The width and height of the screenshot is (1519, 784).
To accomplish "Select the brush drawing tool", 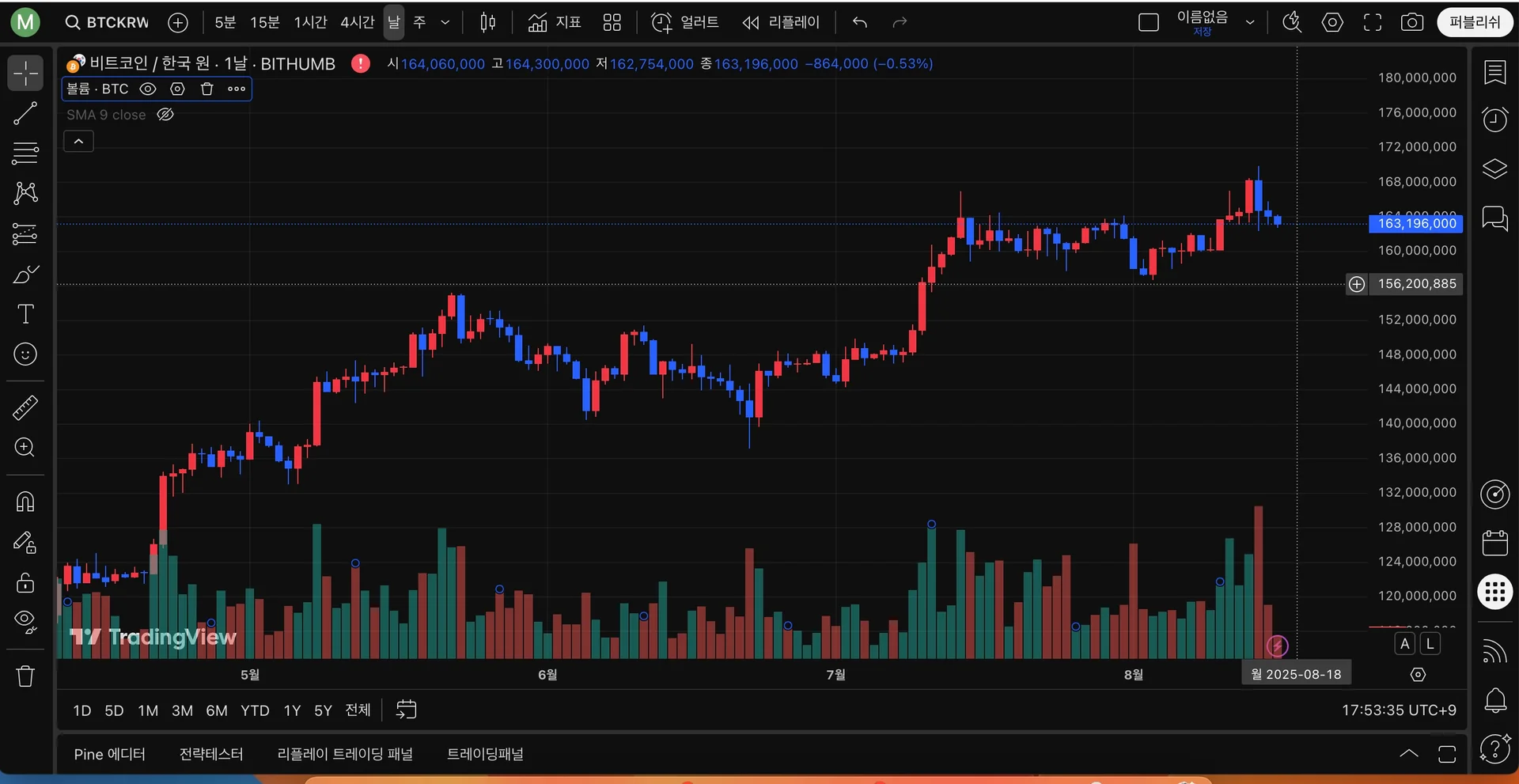I will click(25, 275).
